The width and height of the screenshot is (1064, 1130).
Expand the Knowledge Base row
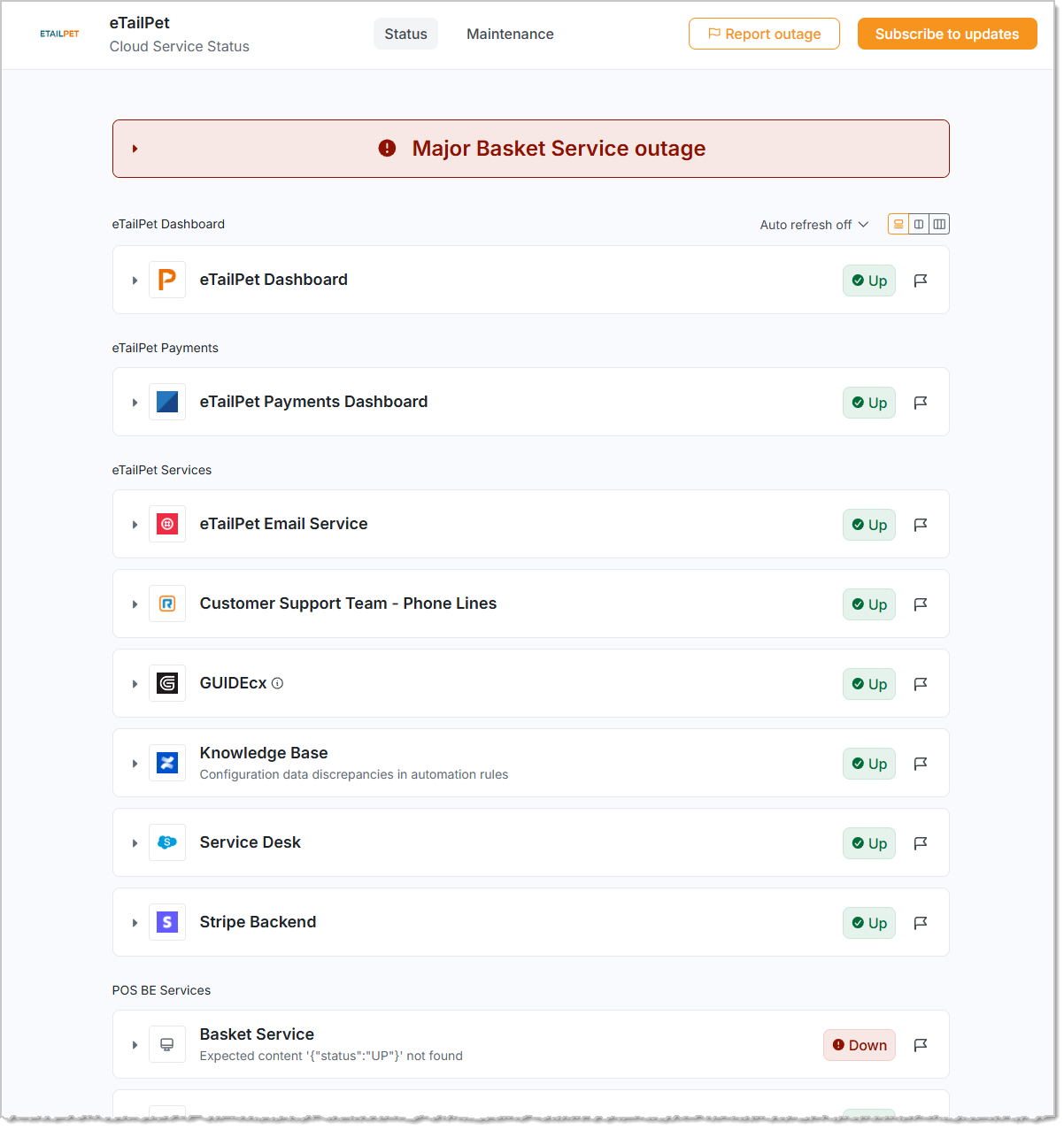135,764
